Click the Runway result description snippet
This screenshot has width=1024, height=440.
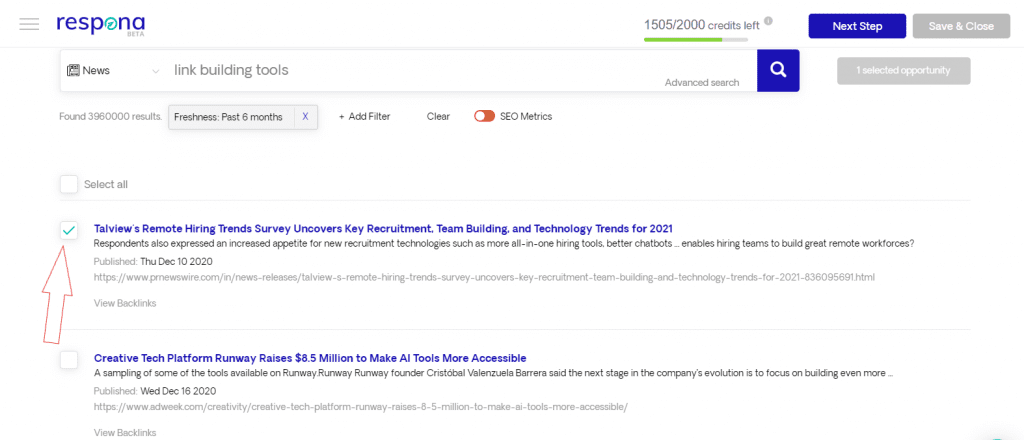coord(493,373)
